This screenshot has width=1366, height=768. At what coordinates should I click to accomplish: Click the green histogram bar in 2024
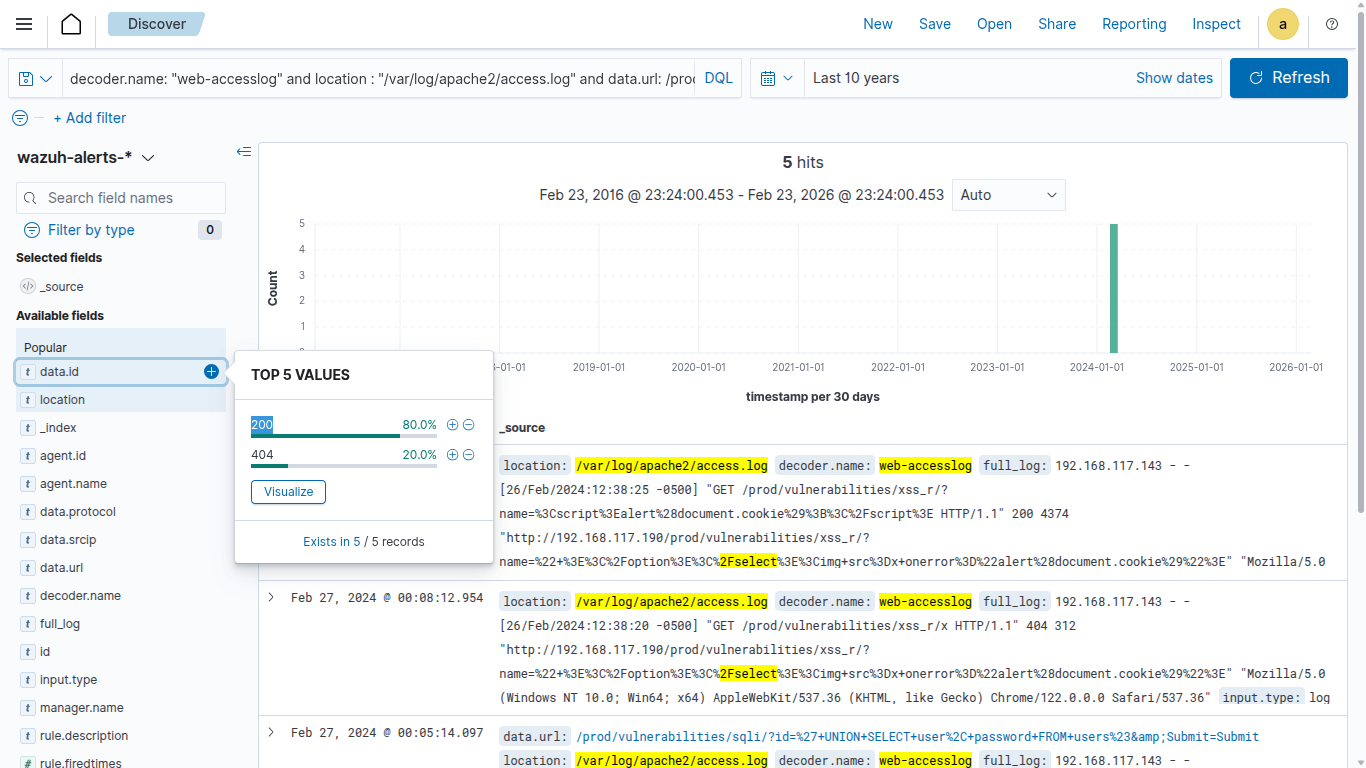click(x=1113, y=288)
